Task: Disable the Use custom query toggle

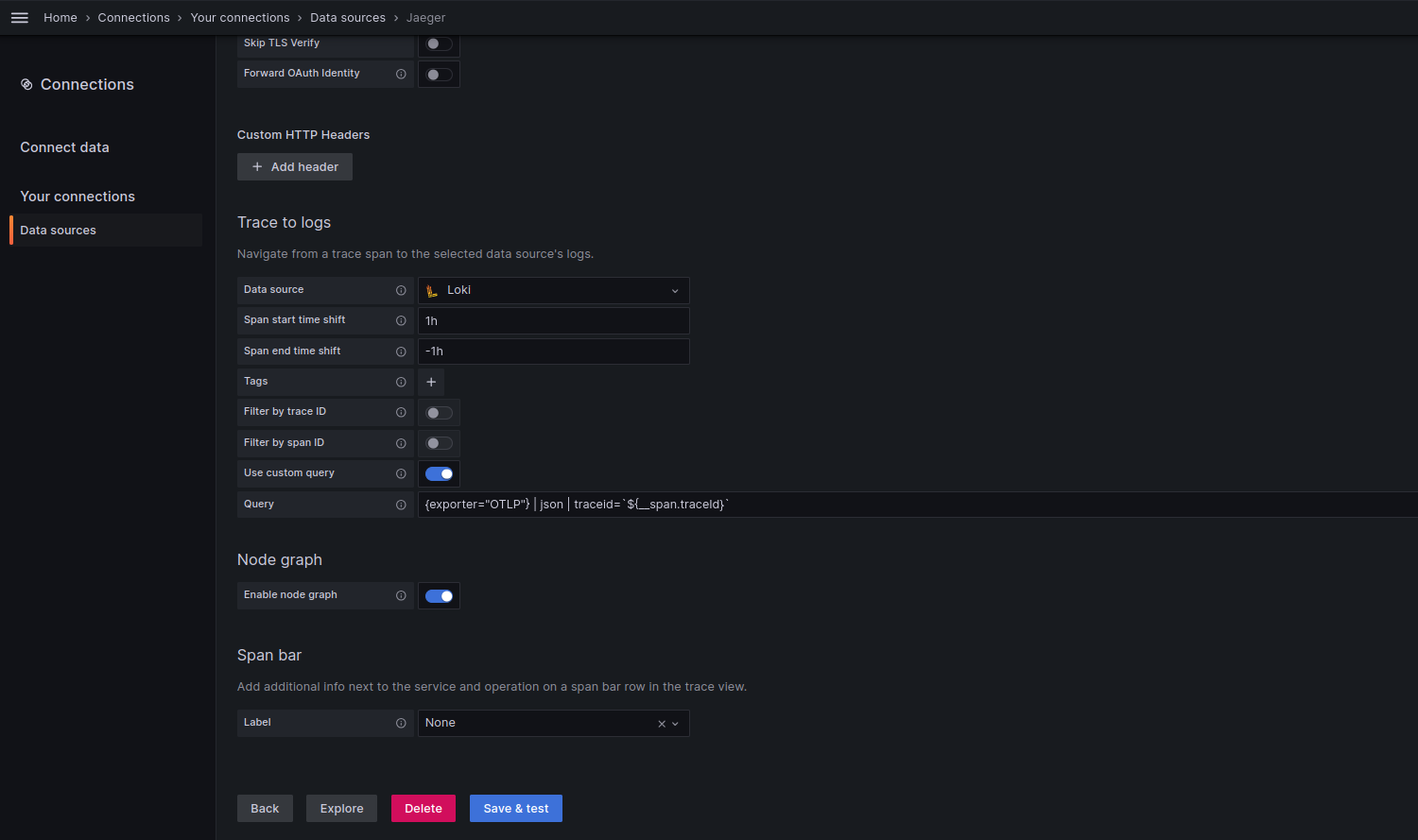Action: pyautogui.click(x=439, y=473)
